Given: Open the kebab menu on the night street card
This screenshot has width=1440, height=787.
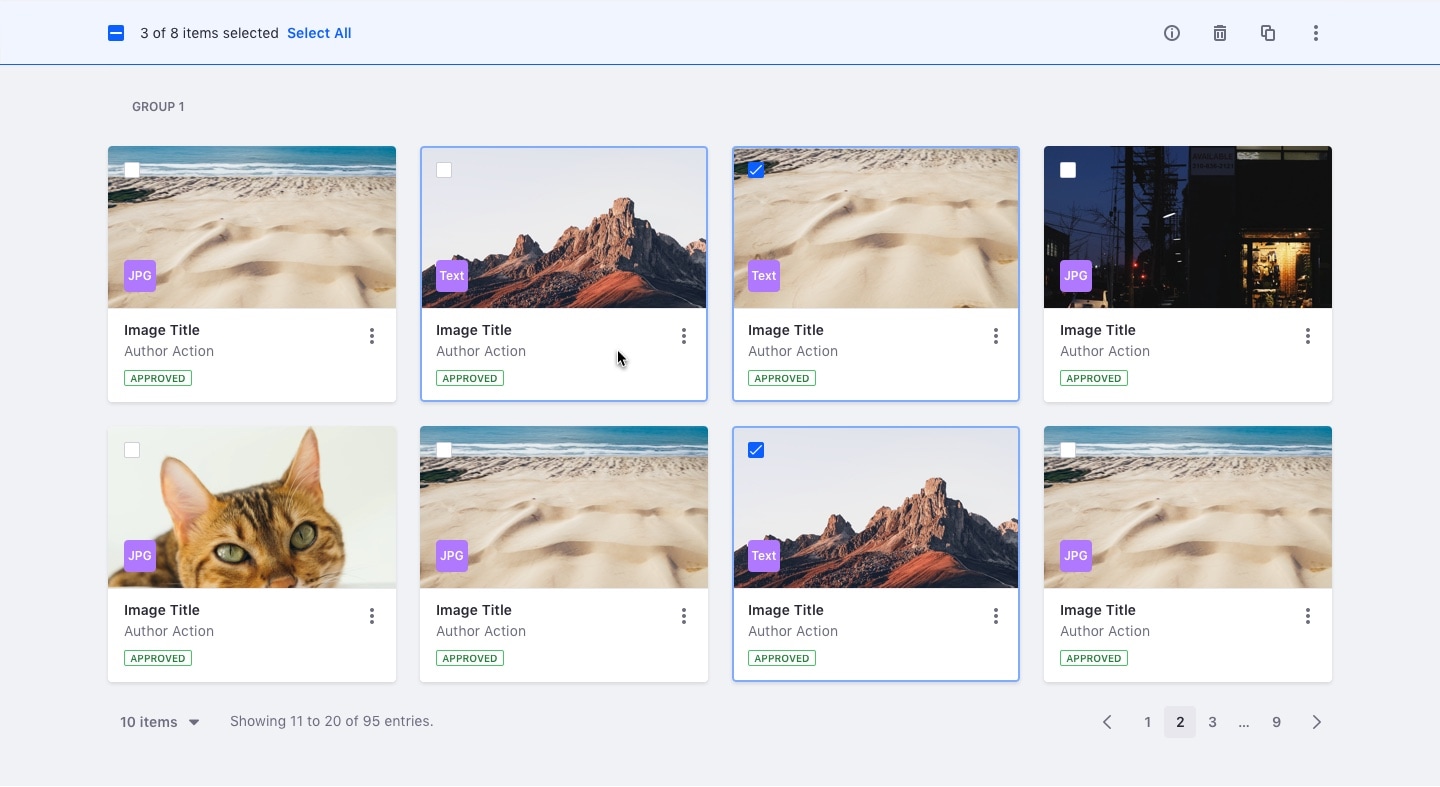Looking at the screenshot, I should (1308, 336).
